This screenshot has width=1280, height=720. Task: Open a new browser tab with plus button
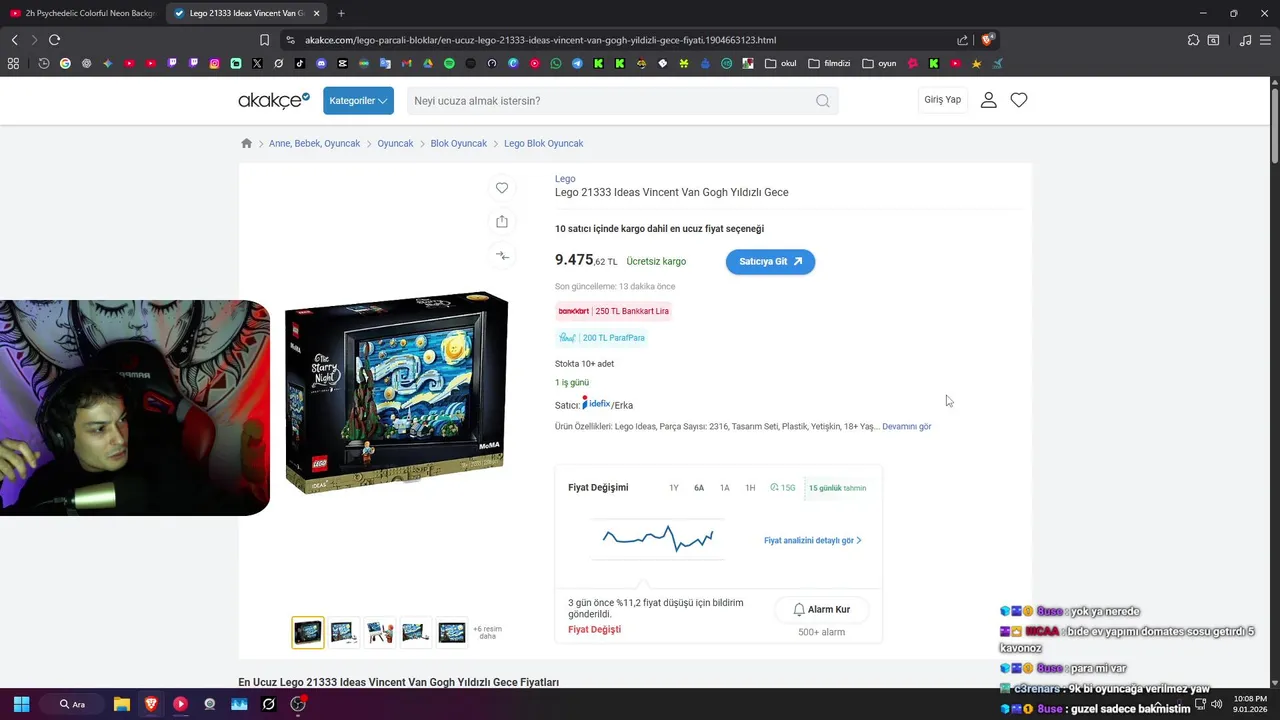341,13
